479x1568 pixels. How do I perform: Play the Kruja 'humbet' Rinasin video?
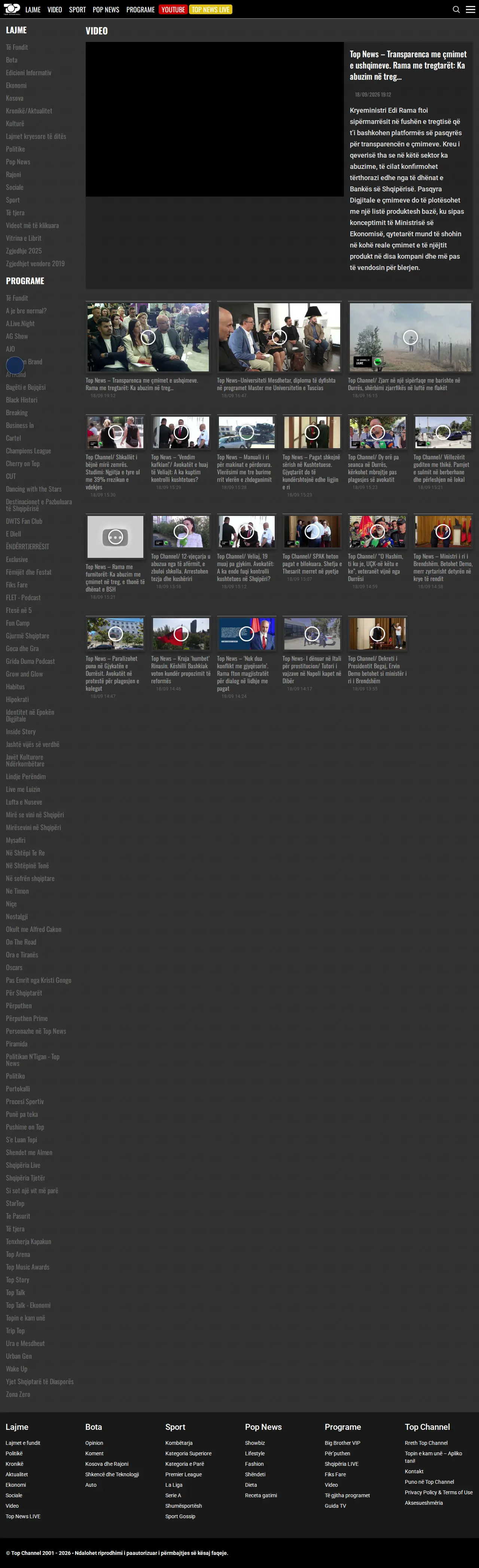tap(181, 633)
